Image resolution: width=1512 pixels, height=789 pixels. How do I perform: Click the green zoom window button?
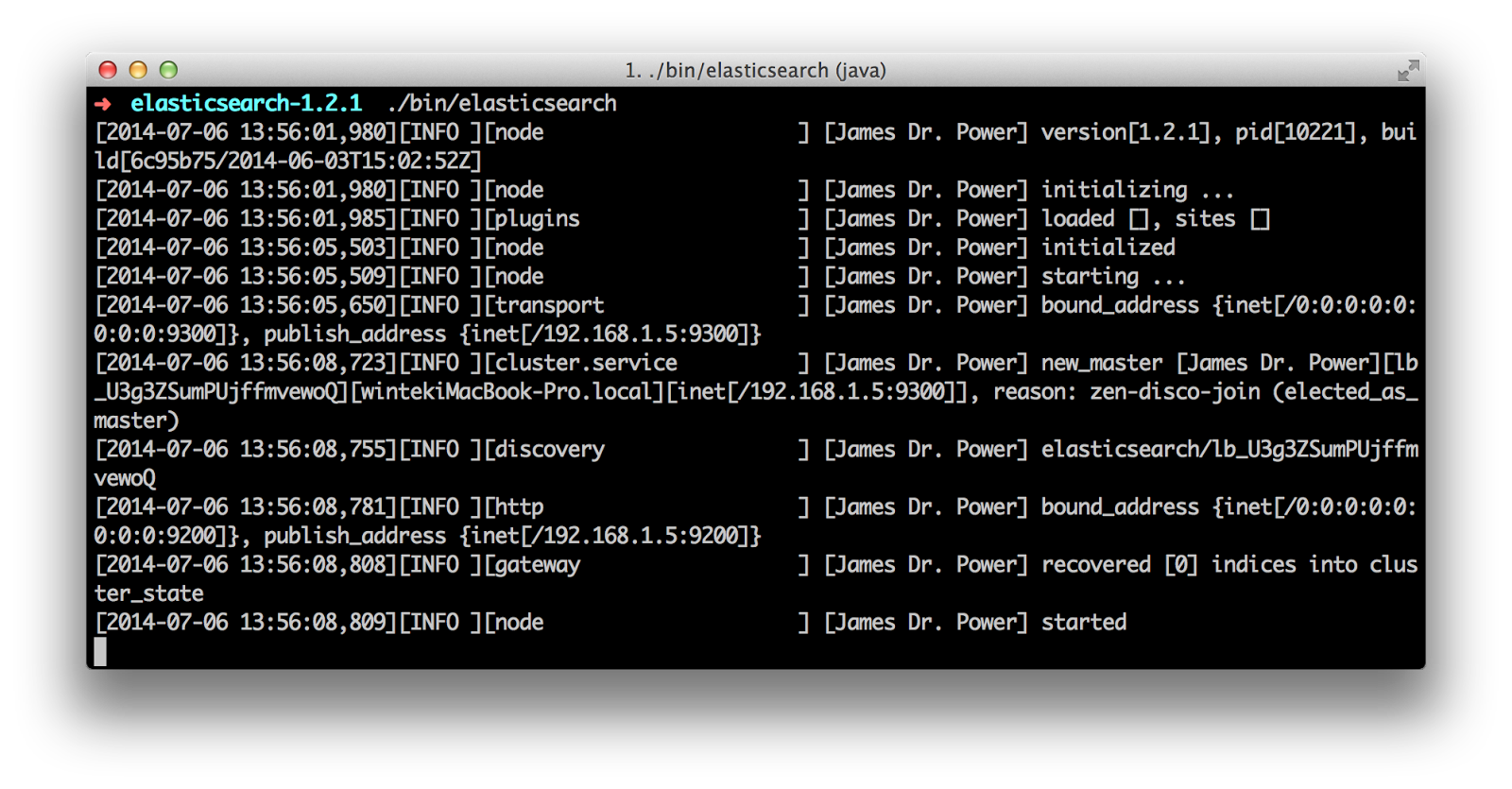tap(168, 70)
